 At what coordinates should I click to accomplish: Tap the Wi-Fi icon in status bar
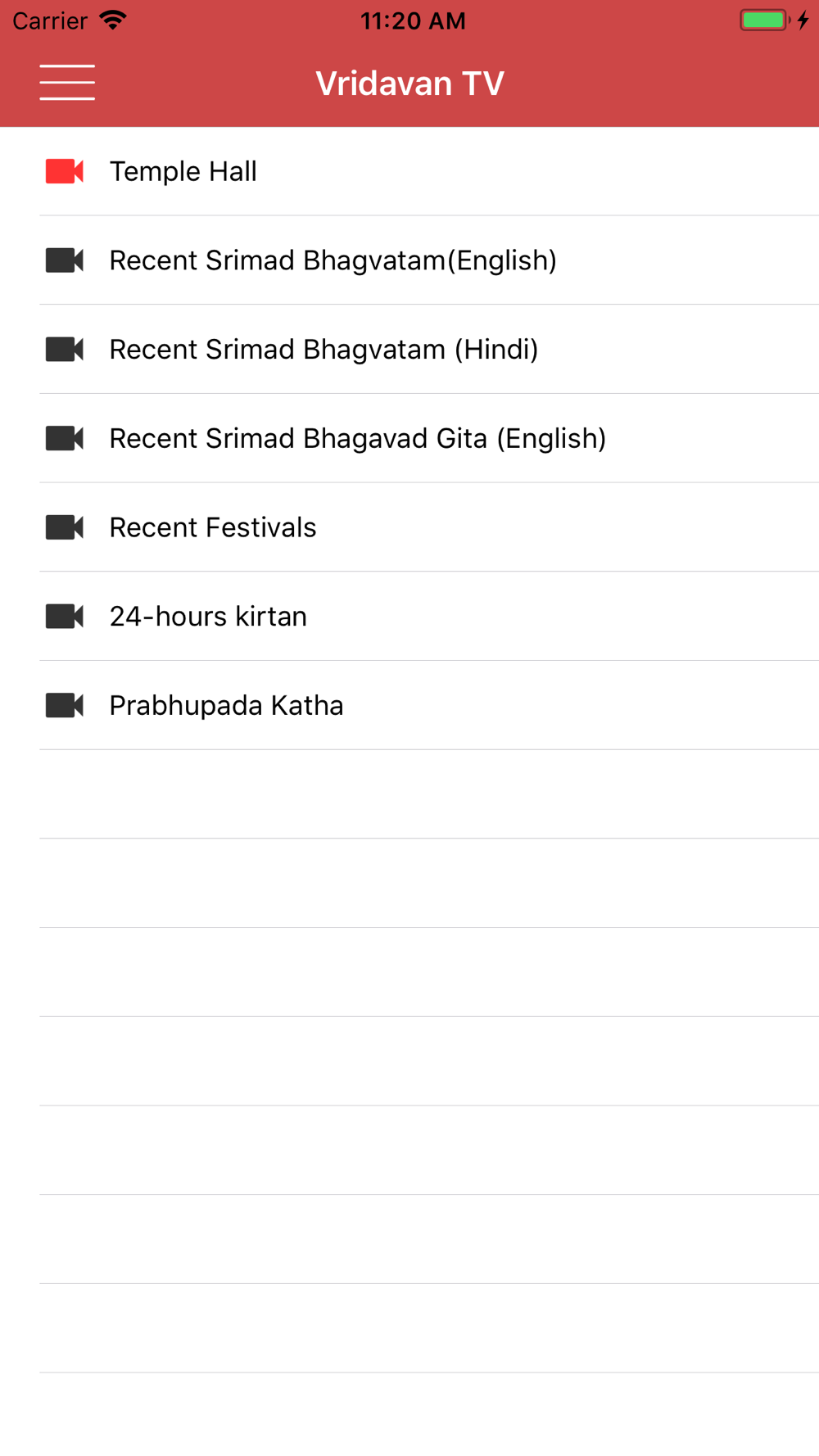point(112,20)
